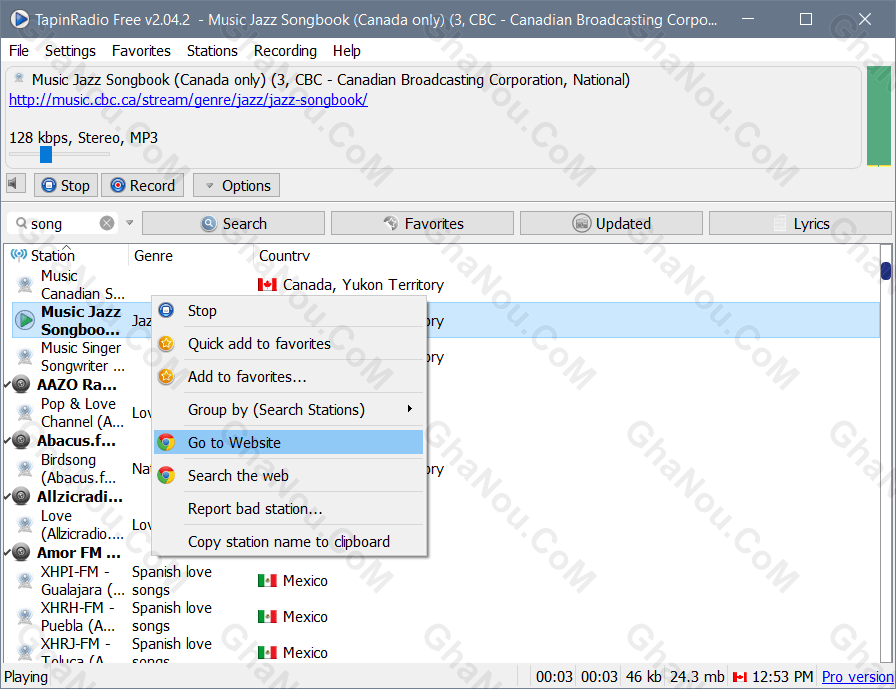Screen dimensions: 896x689
Task: Click the station column antenna icon
Action: [x=19, y=255]
